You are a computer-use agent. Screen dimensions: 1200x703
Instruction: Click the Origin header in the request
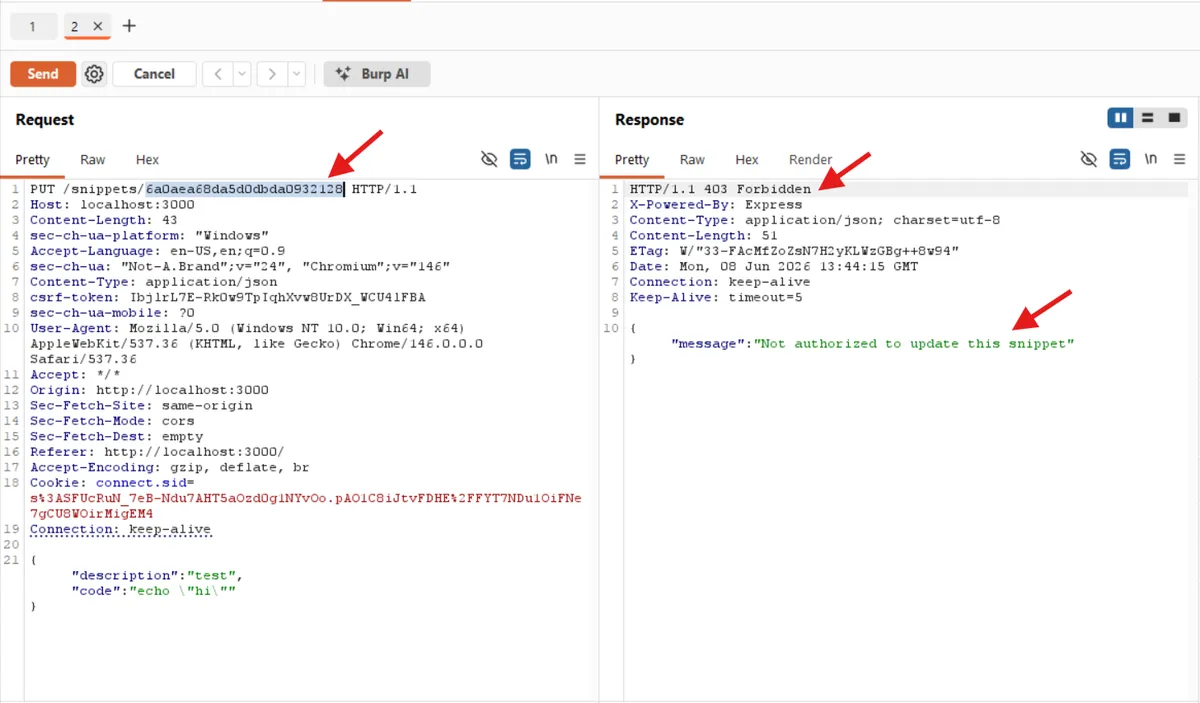[x=149, y=390]
